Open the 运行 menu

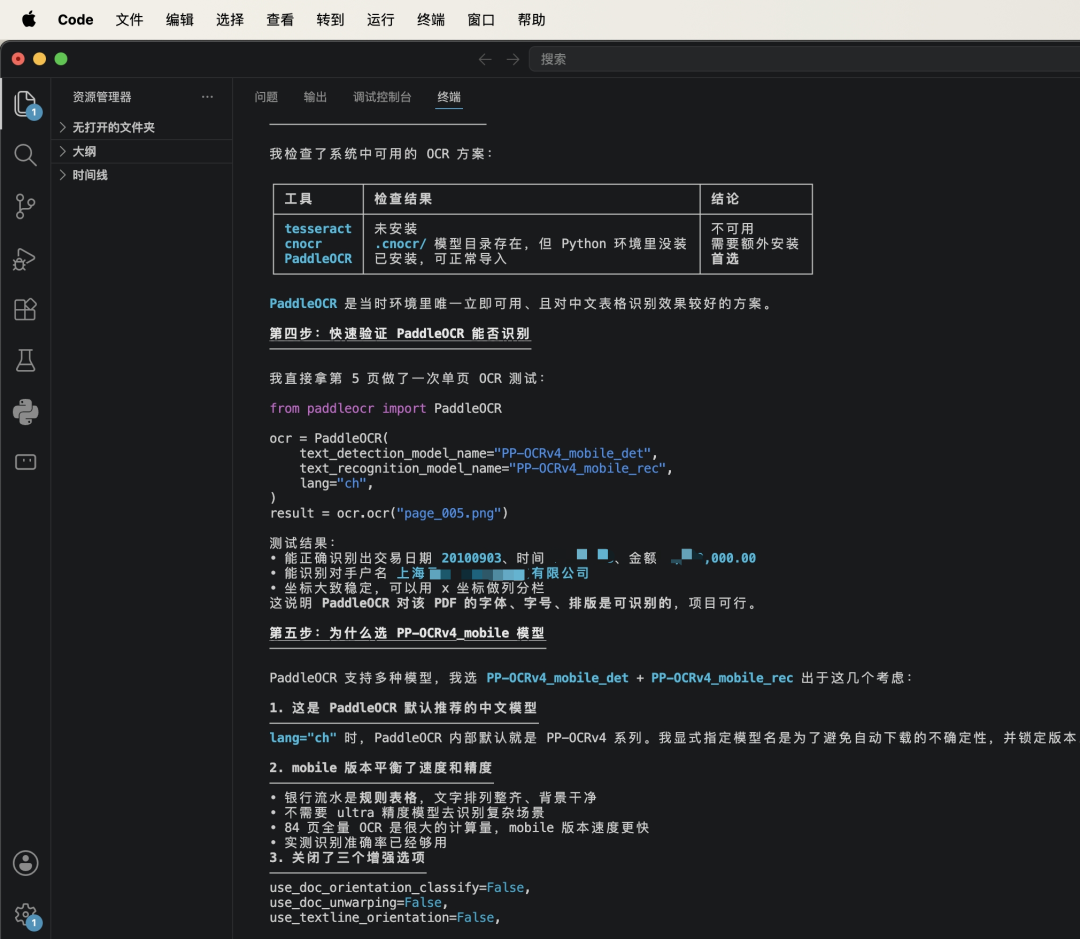point(381,19)
